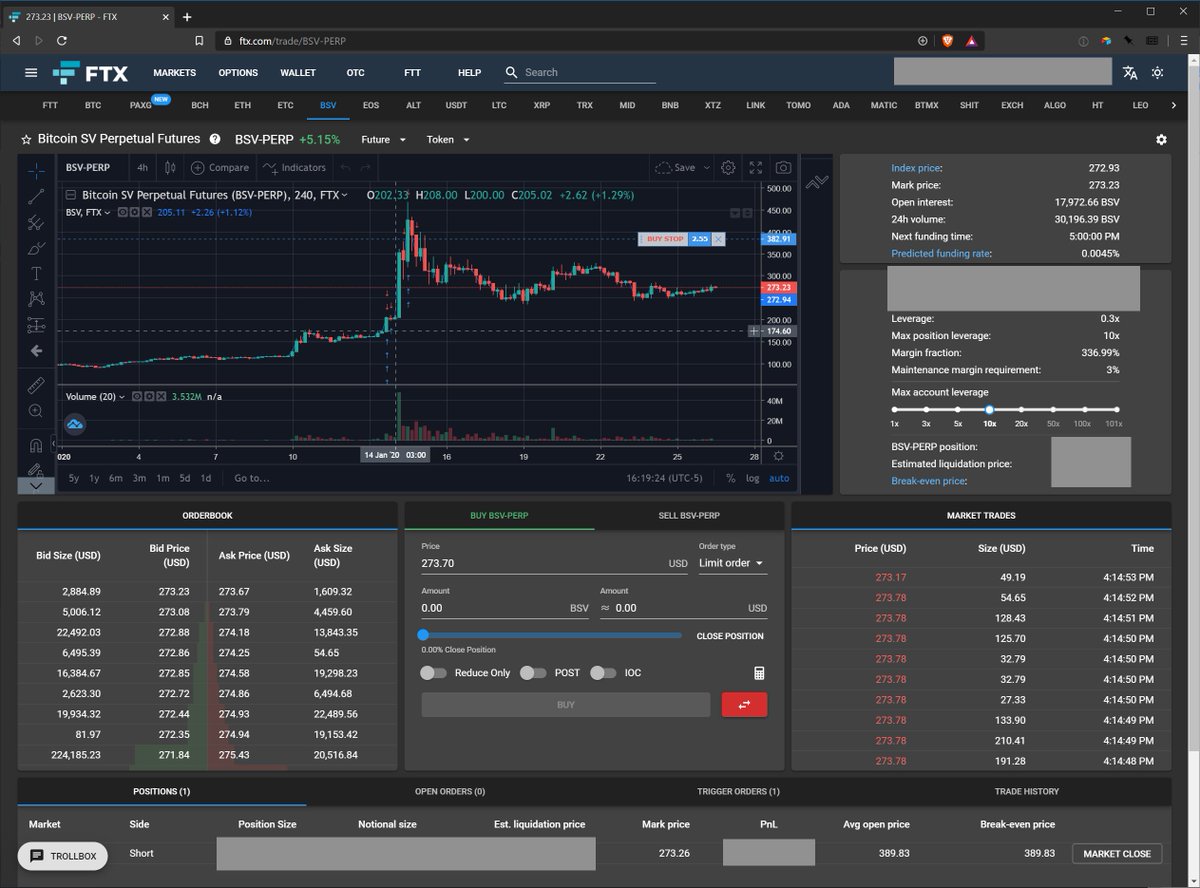Select the zoom in tool
Image resolution: width=1200 pixels, height=888 pixels.
tap(36, 411)
